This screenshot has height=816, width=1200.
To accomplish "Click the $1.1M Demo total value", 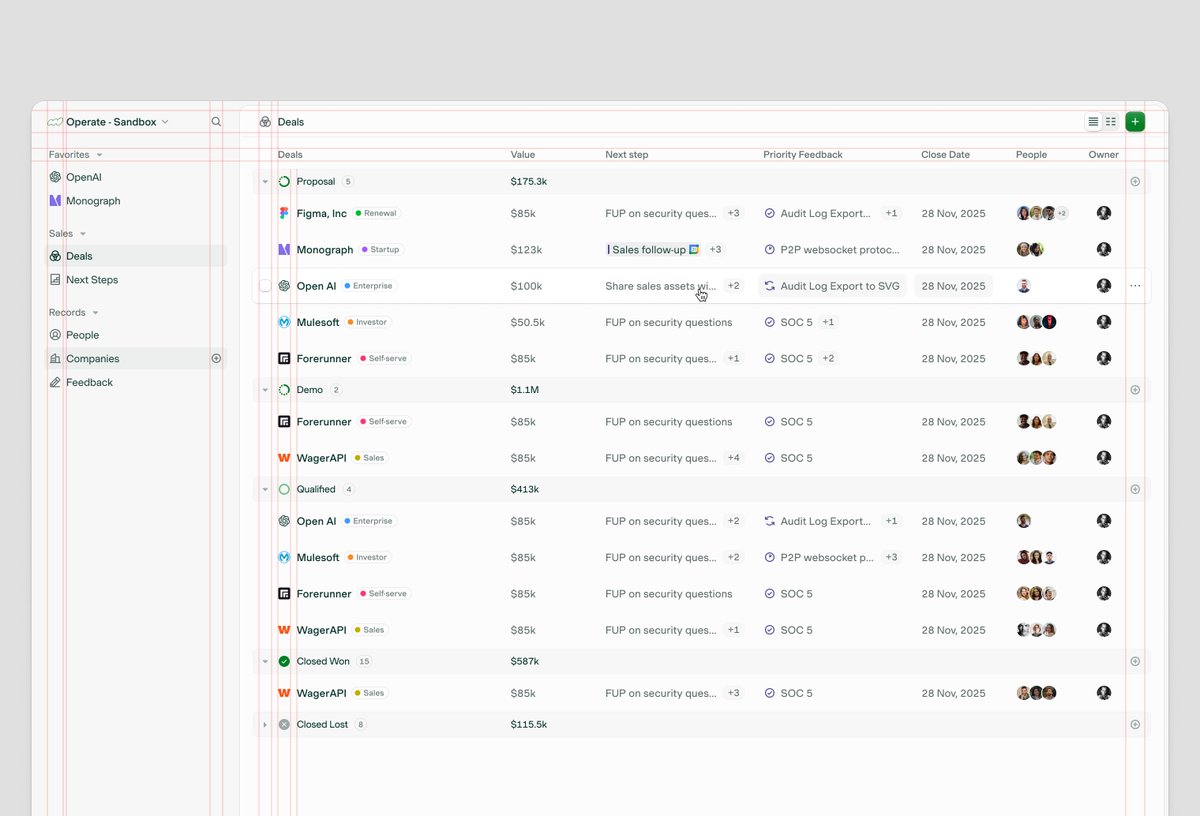I will click(524, 390).
